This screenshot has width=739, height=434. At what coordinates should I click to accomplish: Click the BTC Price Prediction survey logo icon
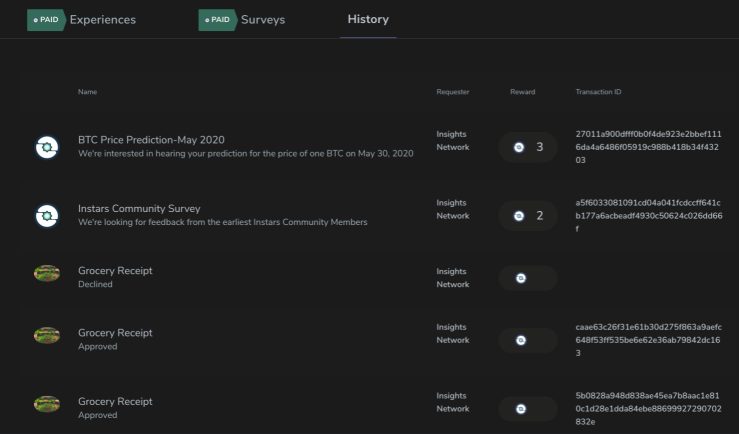47,147
